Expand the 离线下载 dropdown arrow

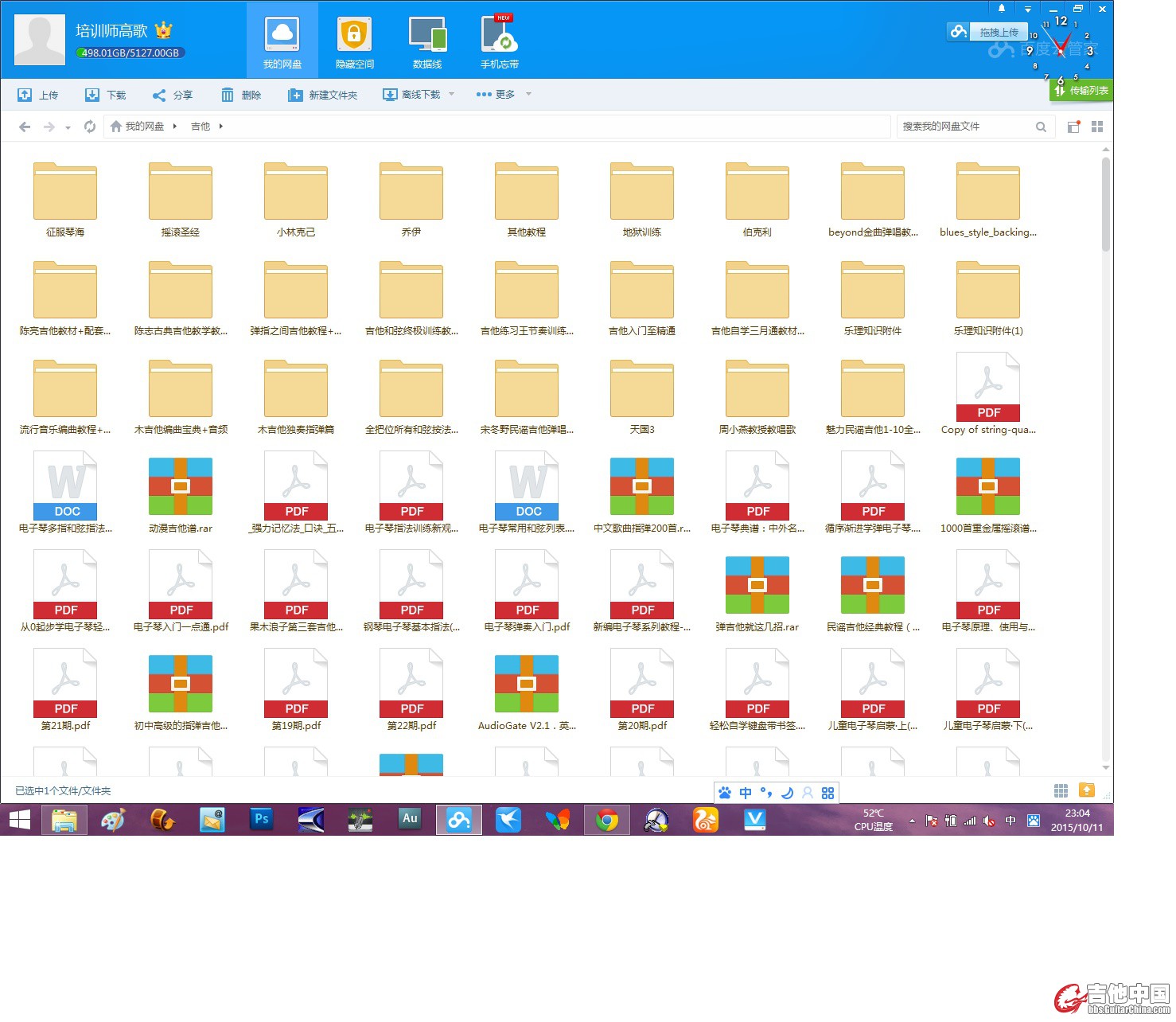[x=452, y=94]
